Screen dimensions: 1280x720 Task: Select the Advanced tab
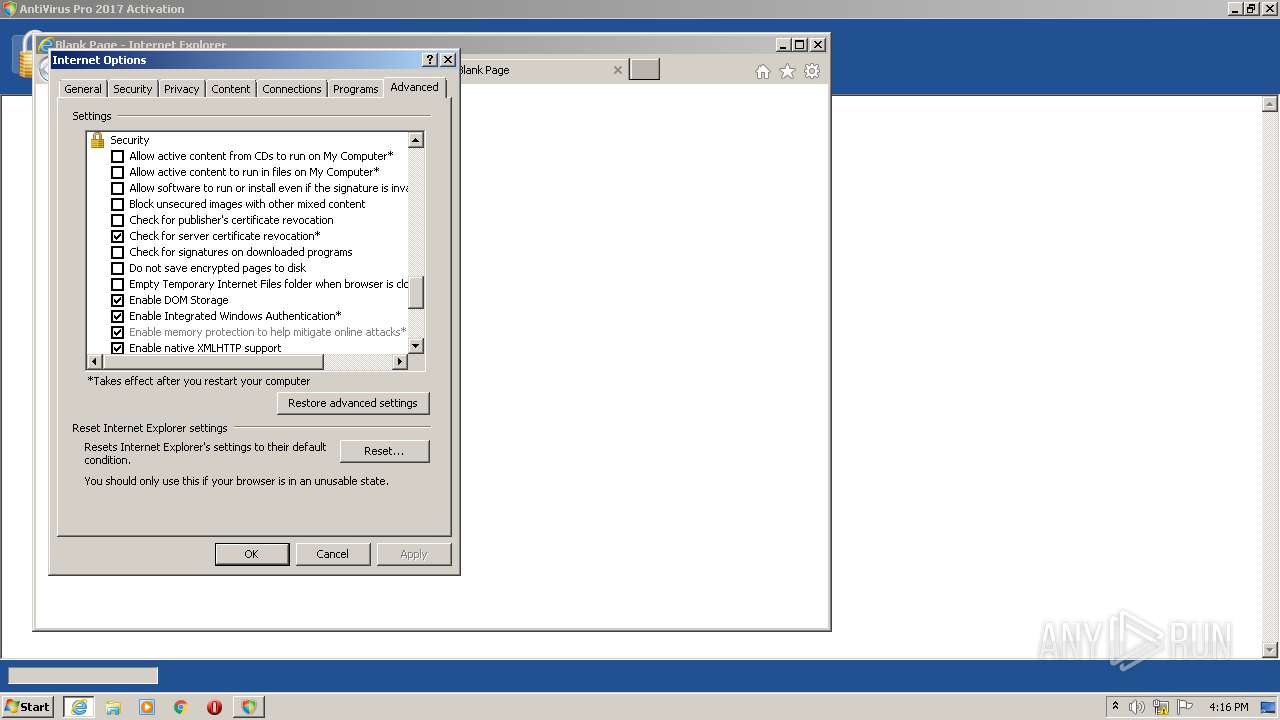pyautogui.click(x=414, y=87)
